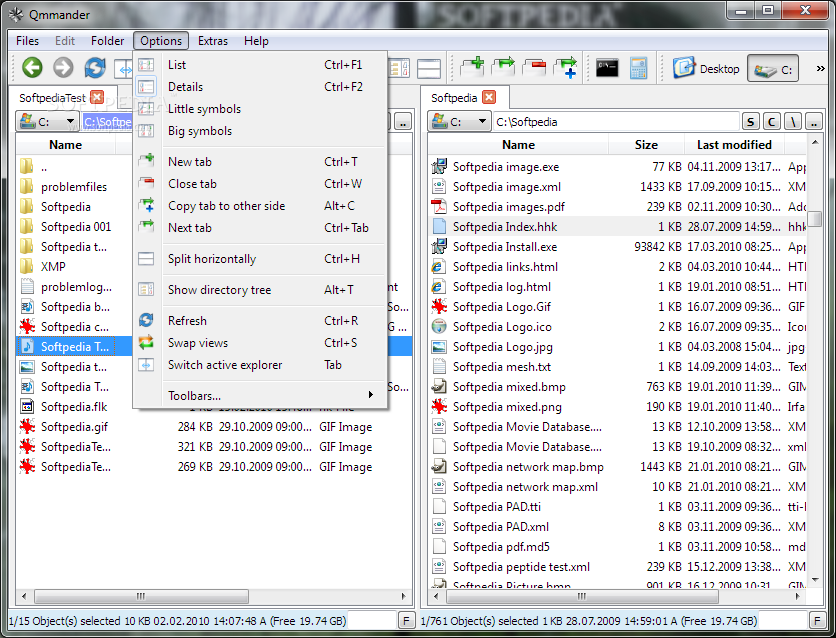Open the Files menu
The width and height of the screenshot is (836, 638).
tap(27, 41)
